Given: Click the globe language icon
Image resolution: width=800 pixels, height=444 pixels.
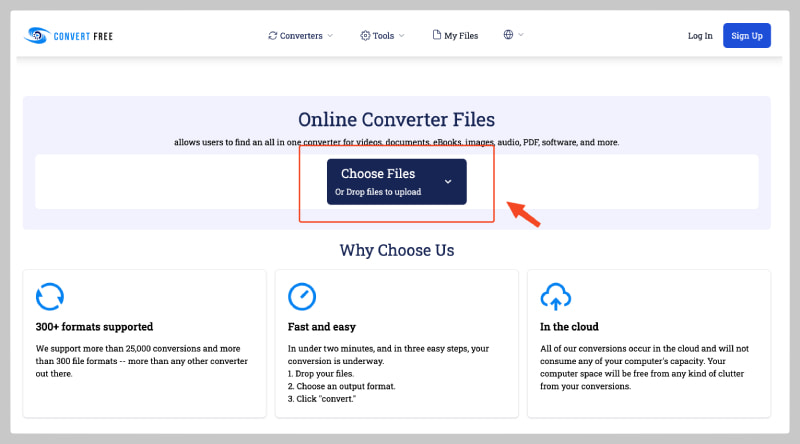Looking at the screenshot, I should [508, 35].
